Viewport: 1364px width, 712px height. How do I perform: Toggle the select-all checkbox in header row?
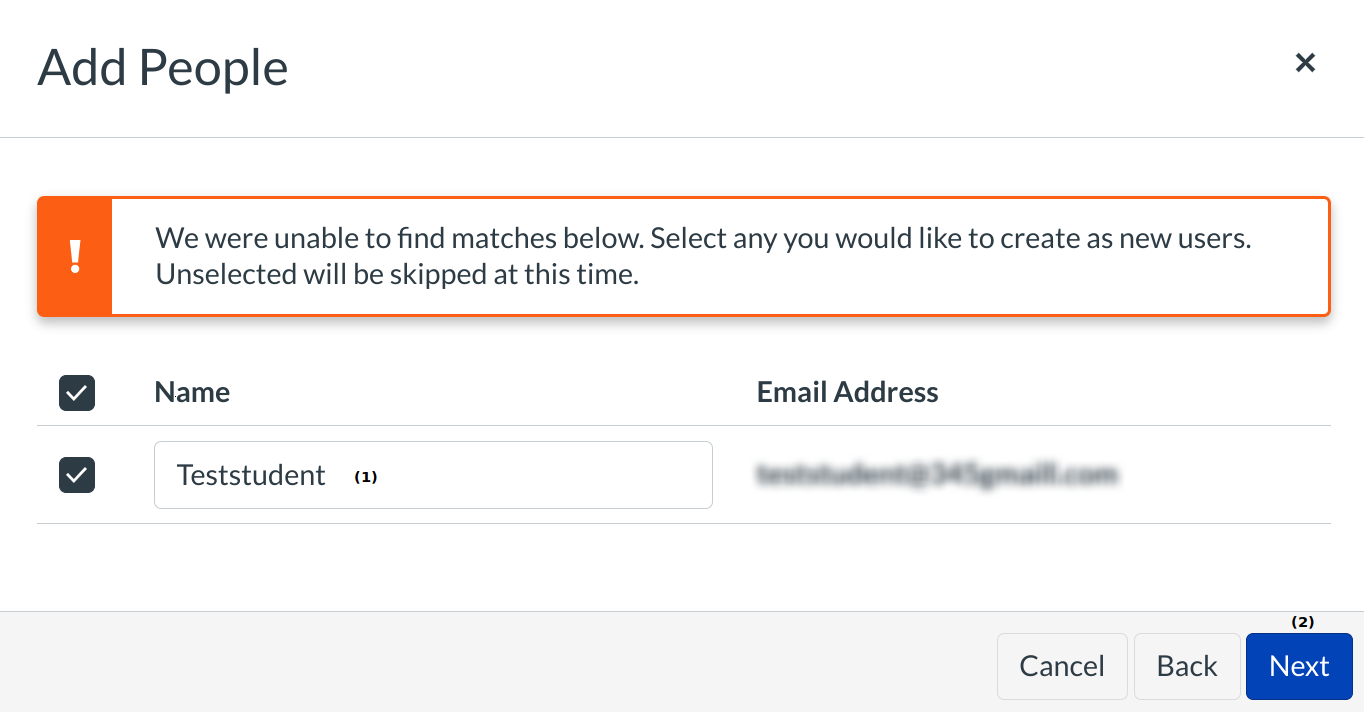[77, 393]
